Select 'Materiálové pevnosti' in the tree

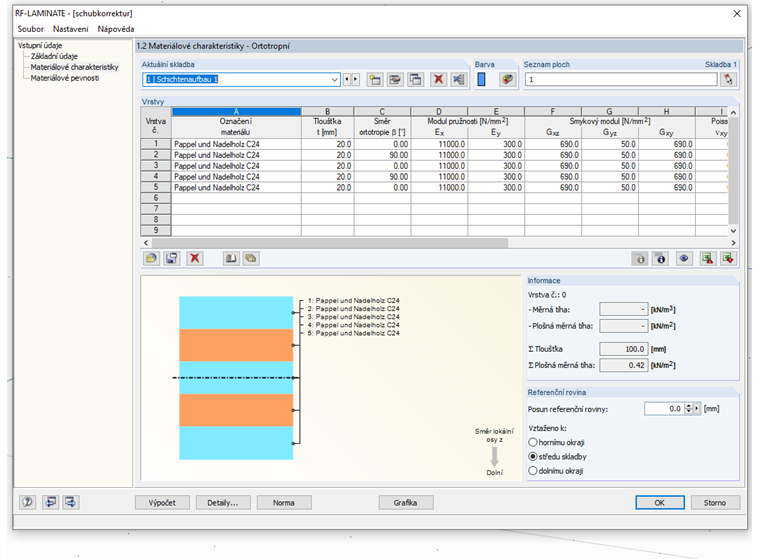(x=65, y=78)
